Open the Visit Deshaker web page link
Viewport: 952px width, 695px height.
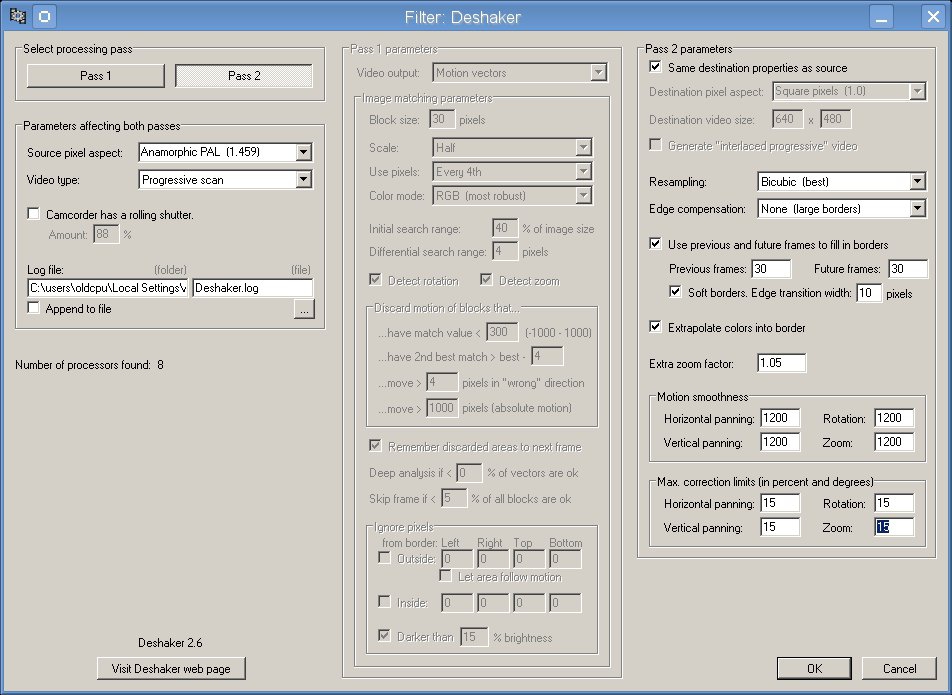click(171, 669)
